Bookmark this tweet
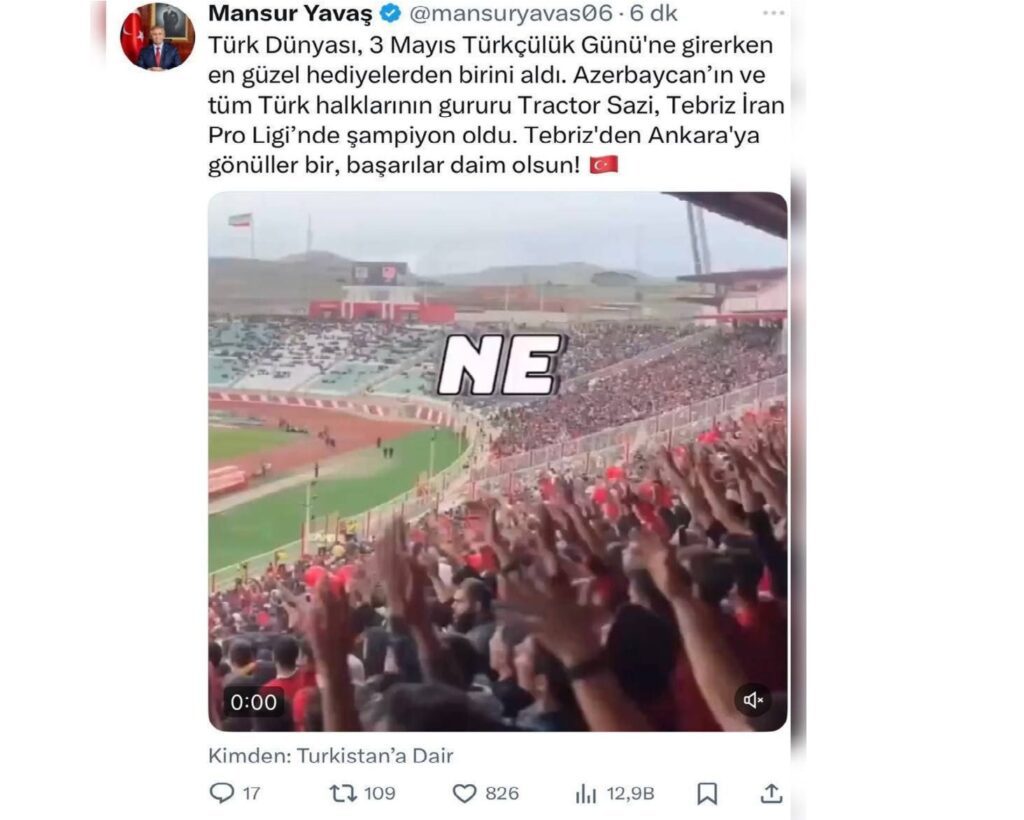1024x820 pixels. [707, 793]
